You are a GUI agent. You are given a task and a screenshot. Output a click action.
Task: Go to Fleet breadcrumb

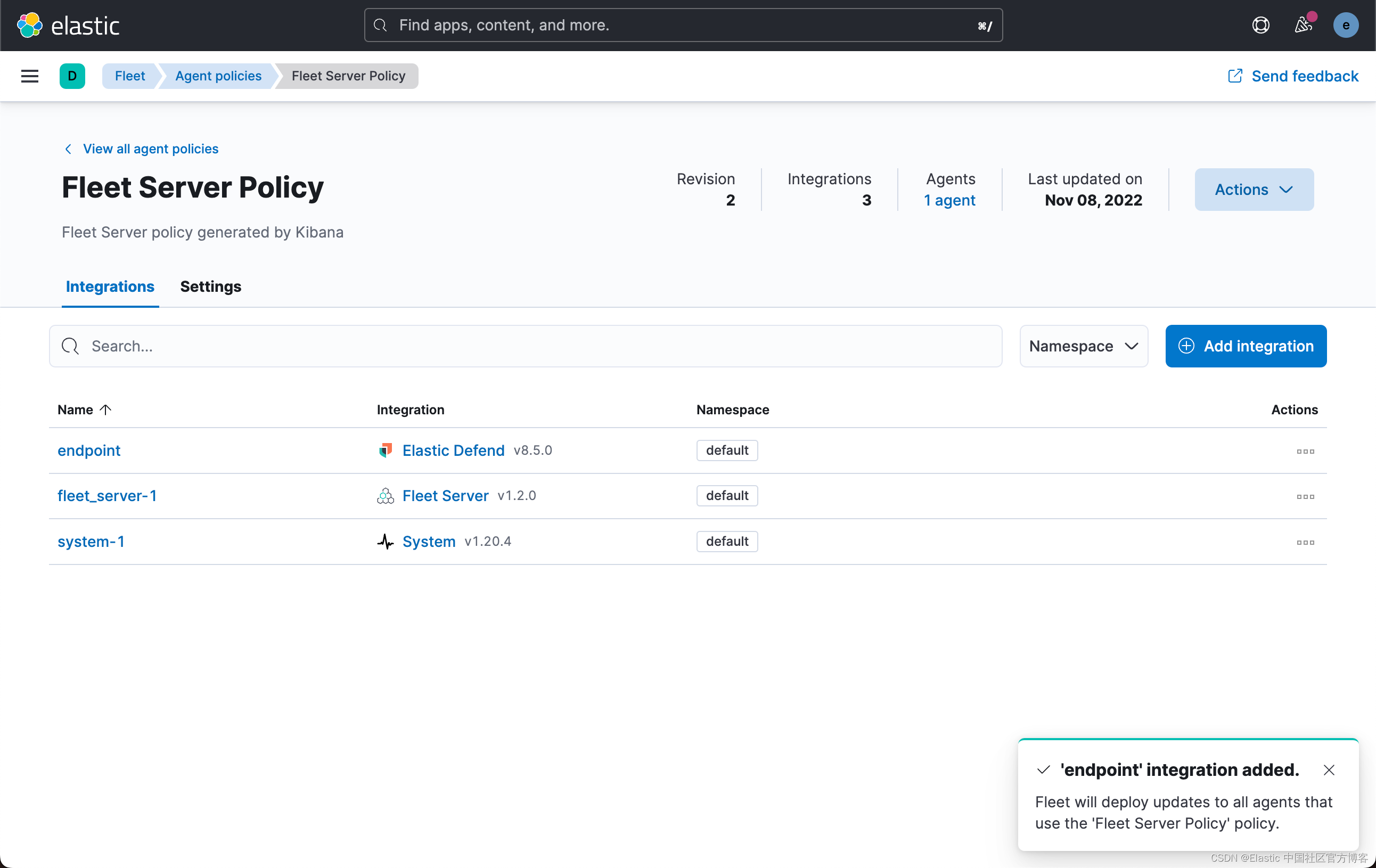130,76
